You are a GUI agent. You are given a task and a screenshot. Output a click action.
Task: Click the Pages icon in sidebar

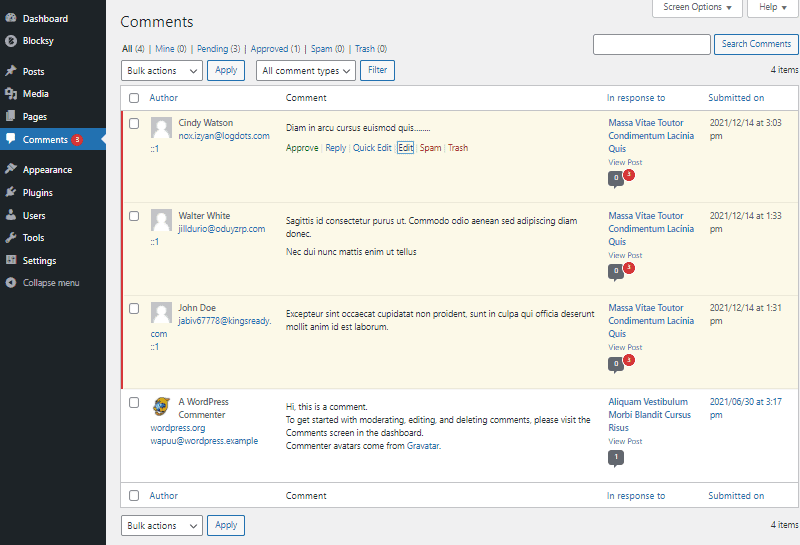11,116
